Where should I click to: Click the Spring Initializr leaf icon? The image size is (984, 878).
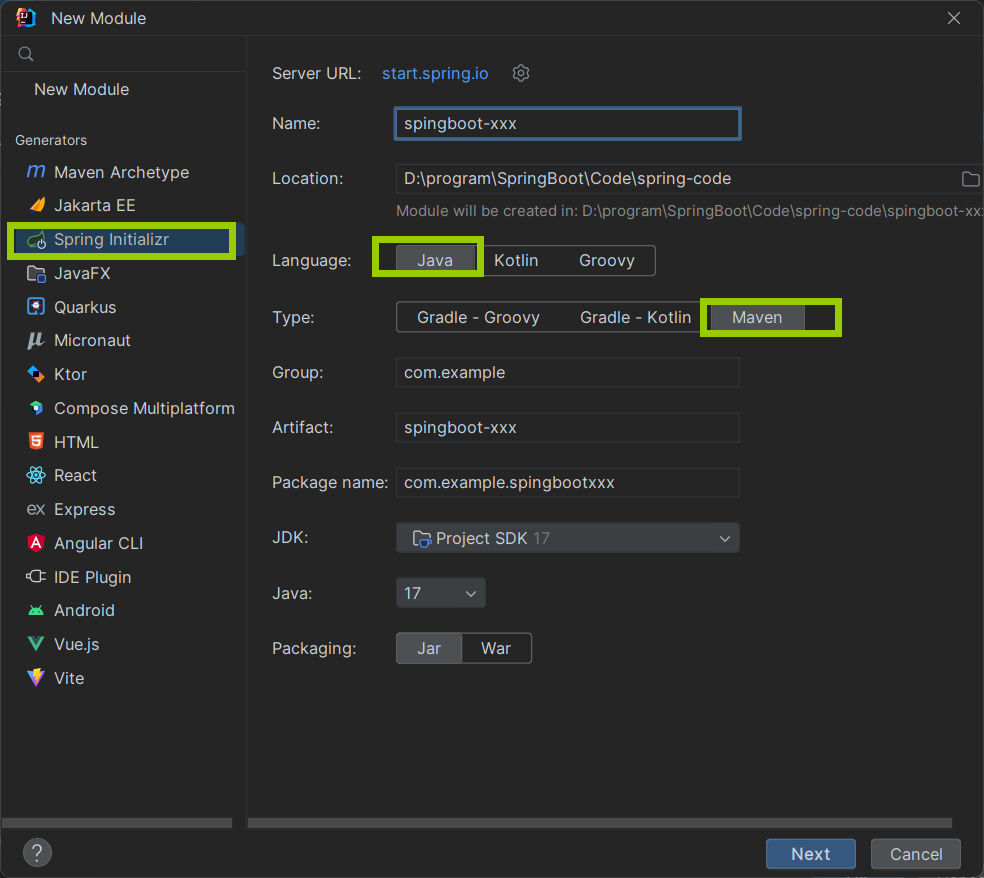[x=36, y=240]
